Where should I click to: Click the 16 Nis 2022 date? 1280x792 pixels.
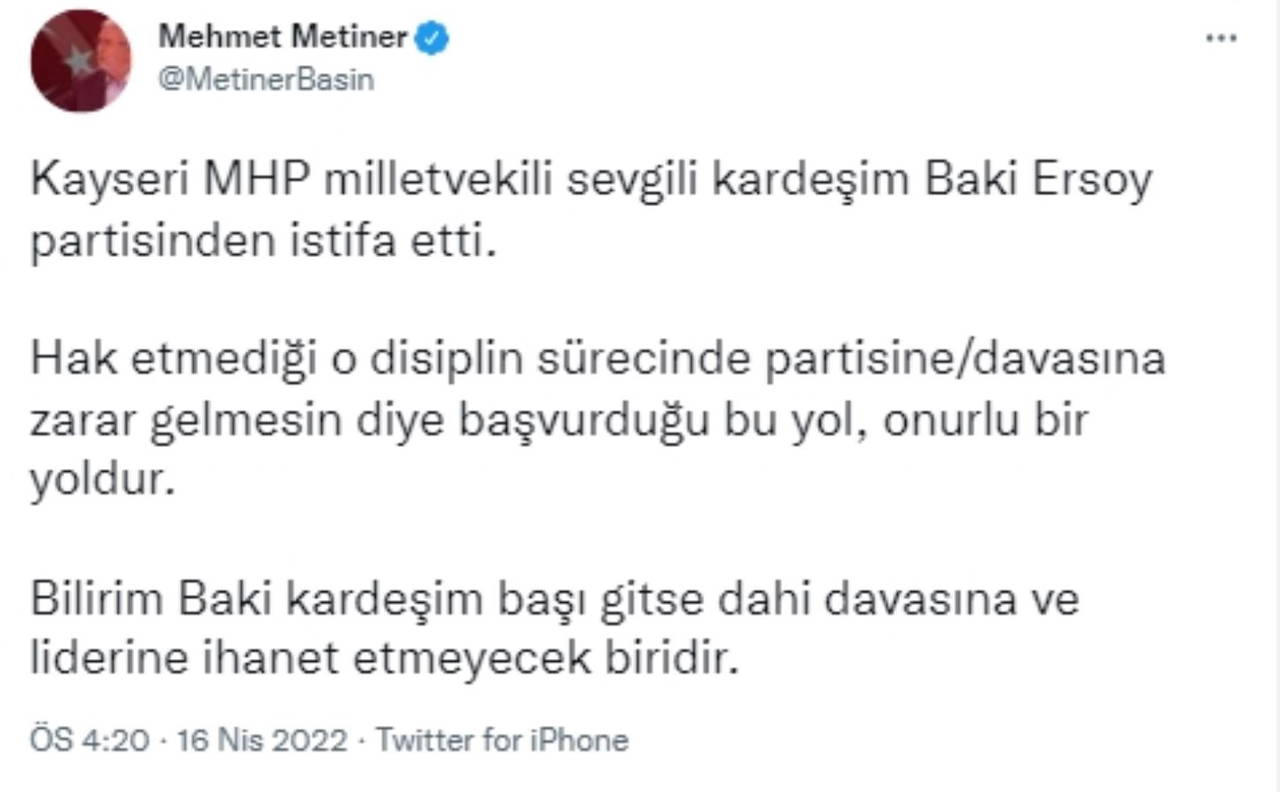pyautogui.click(x=262, y=741)
